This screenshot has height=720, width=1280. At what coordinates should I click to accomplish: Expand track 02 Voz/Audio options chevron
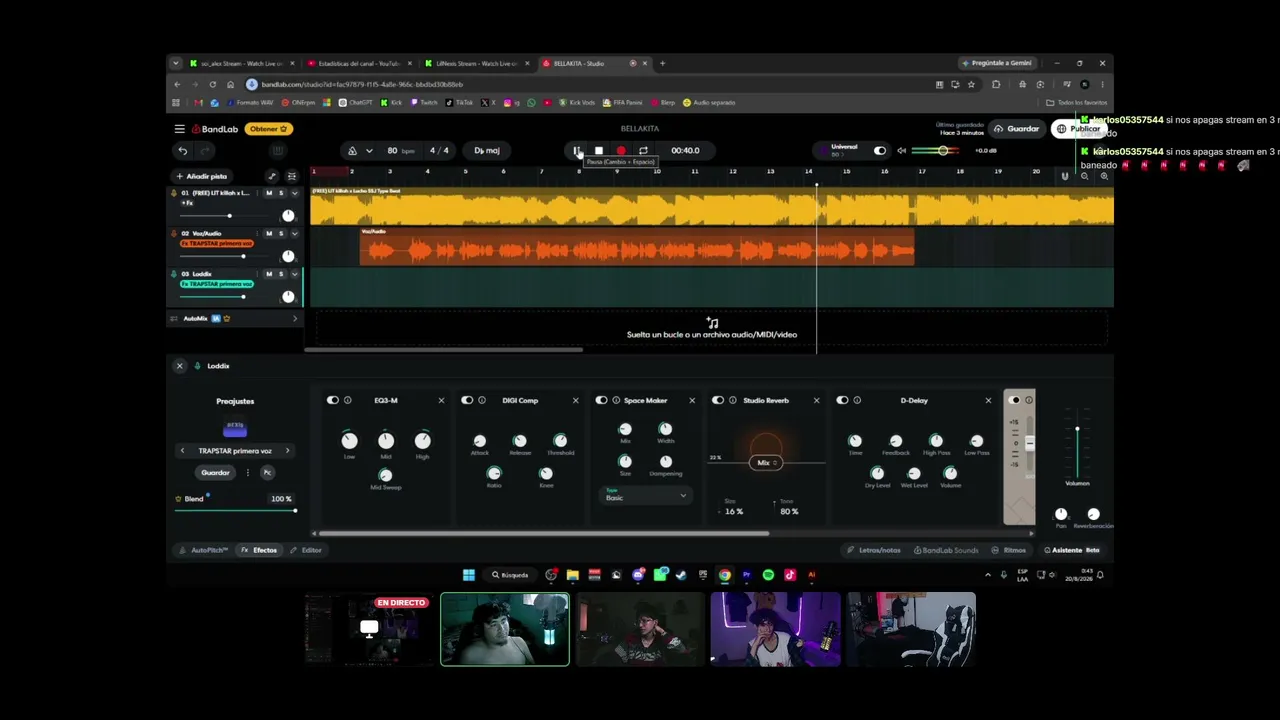click(x=294, y=233)
